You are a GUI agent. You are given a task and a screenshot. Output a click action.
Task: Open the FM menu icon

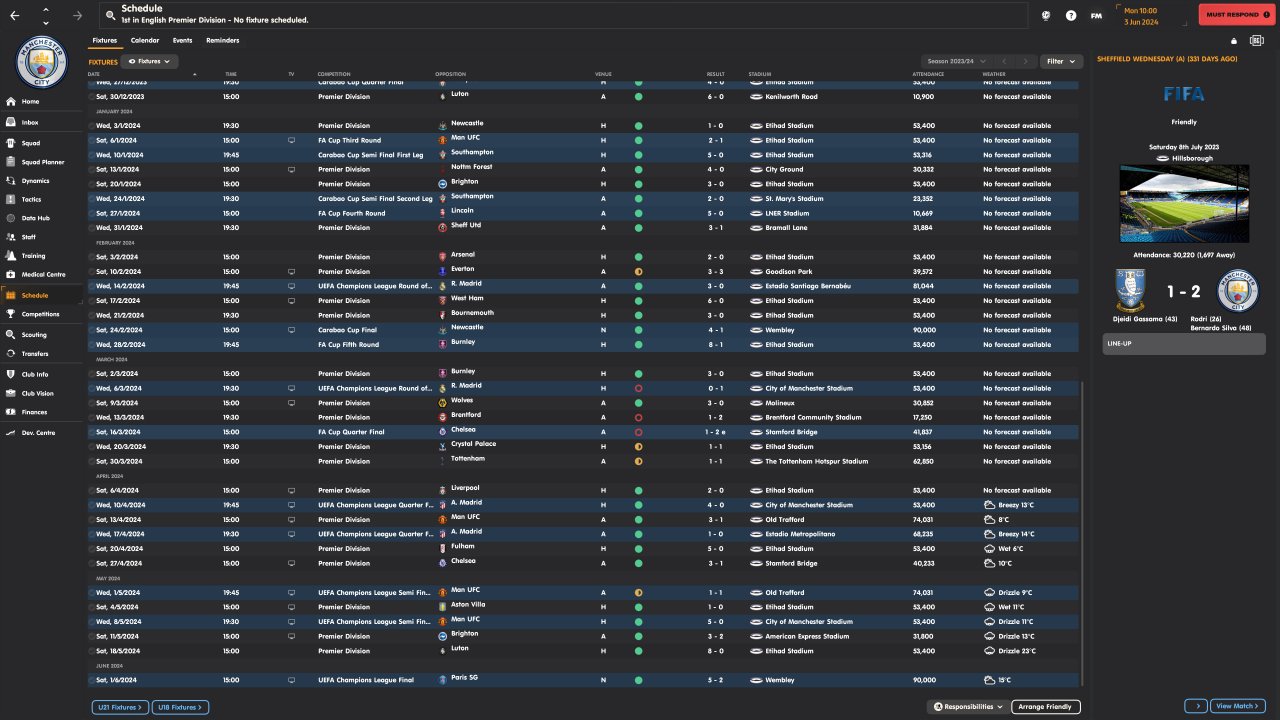1097,15
